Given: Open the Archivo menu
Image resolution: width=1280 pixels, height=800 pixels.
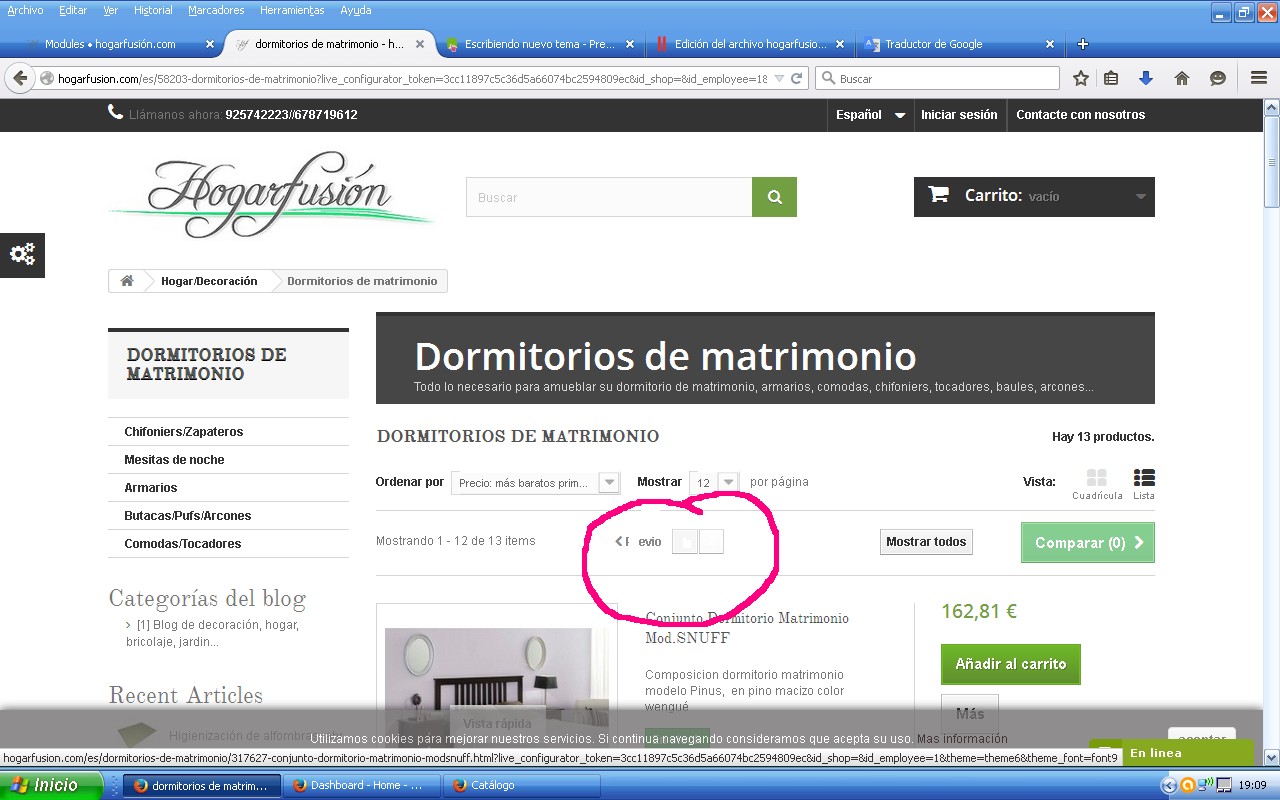Looking at the screenshot, I should point(25,10).
